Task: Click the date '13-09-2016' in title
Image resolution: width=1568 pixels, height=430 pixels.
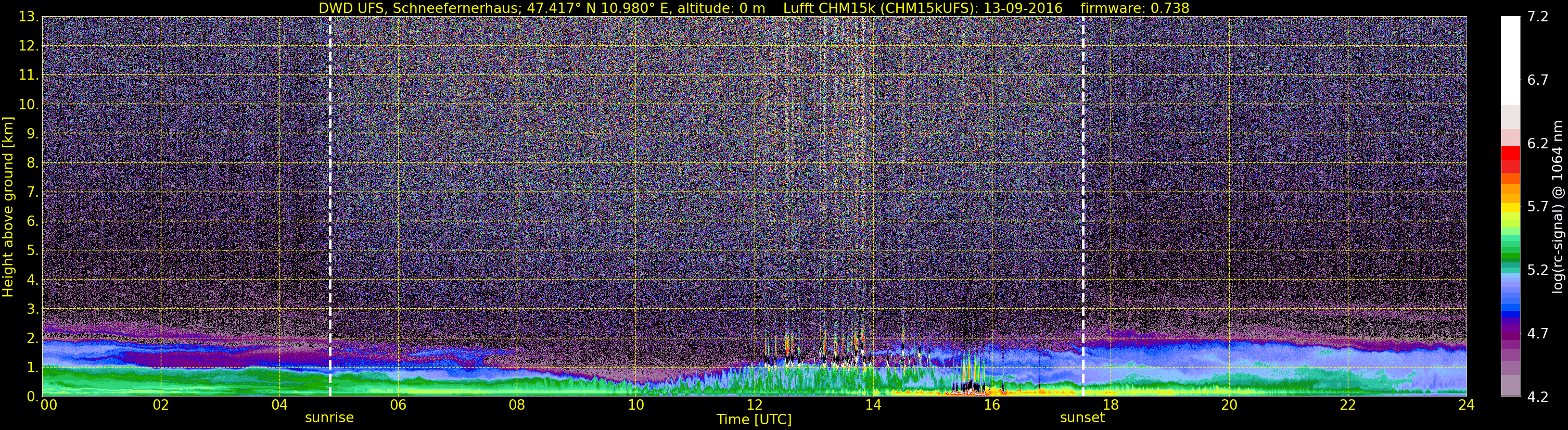Action: point(1023,8)
